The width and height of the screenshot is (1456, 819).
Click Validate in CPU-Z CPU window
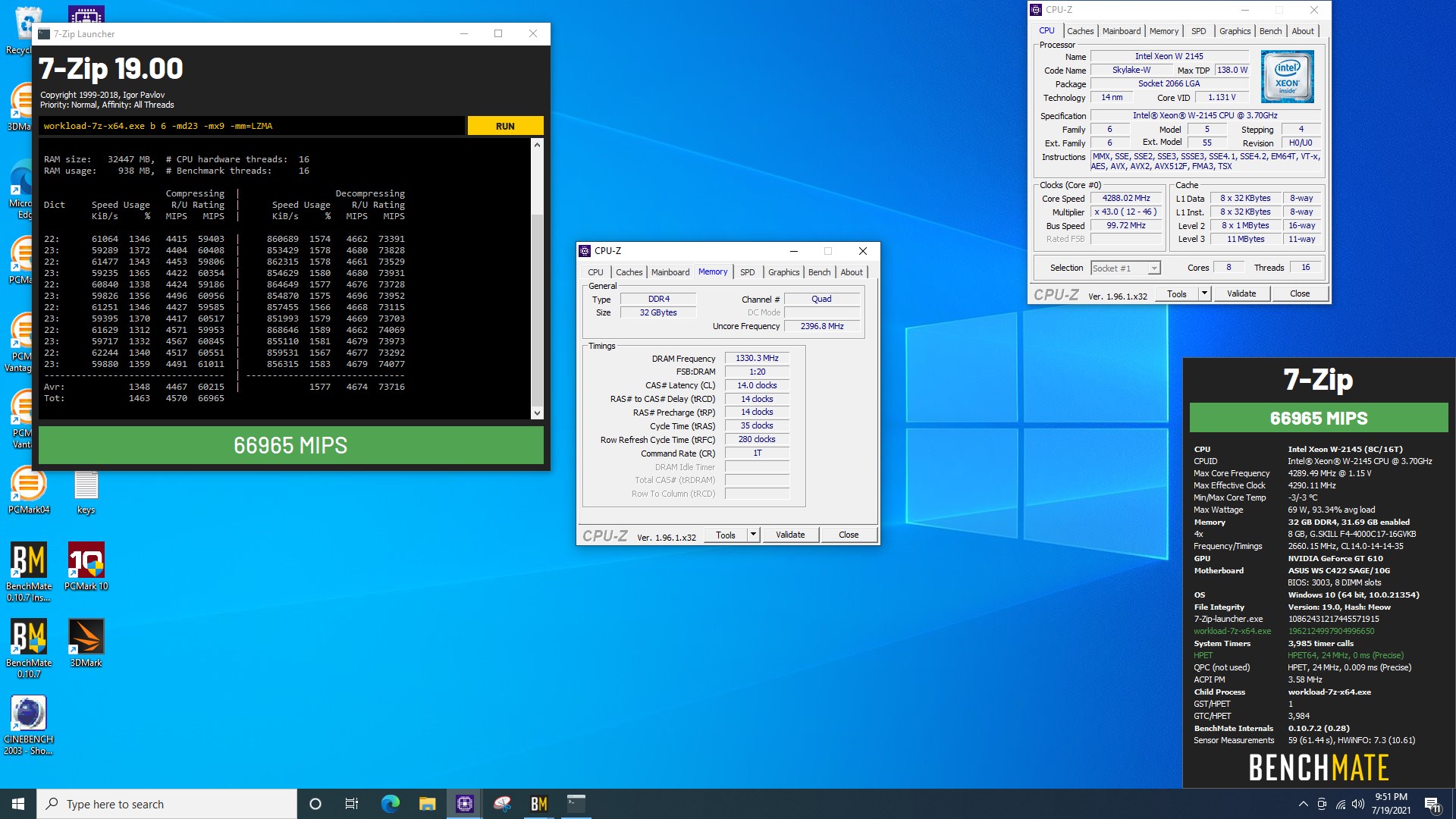pyautogui.click(x=1241, y=293)
